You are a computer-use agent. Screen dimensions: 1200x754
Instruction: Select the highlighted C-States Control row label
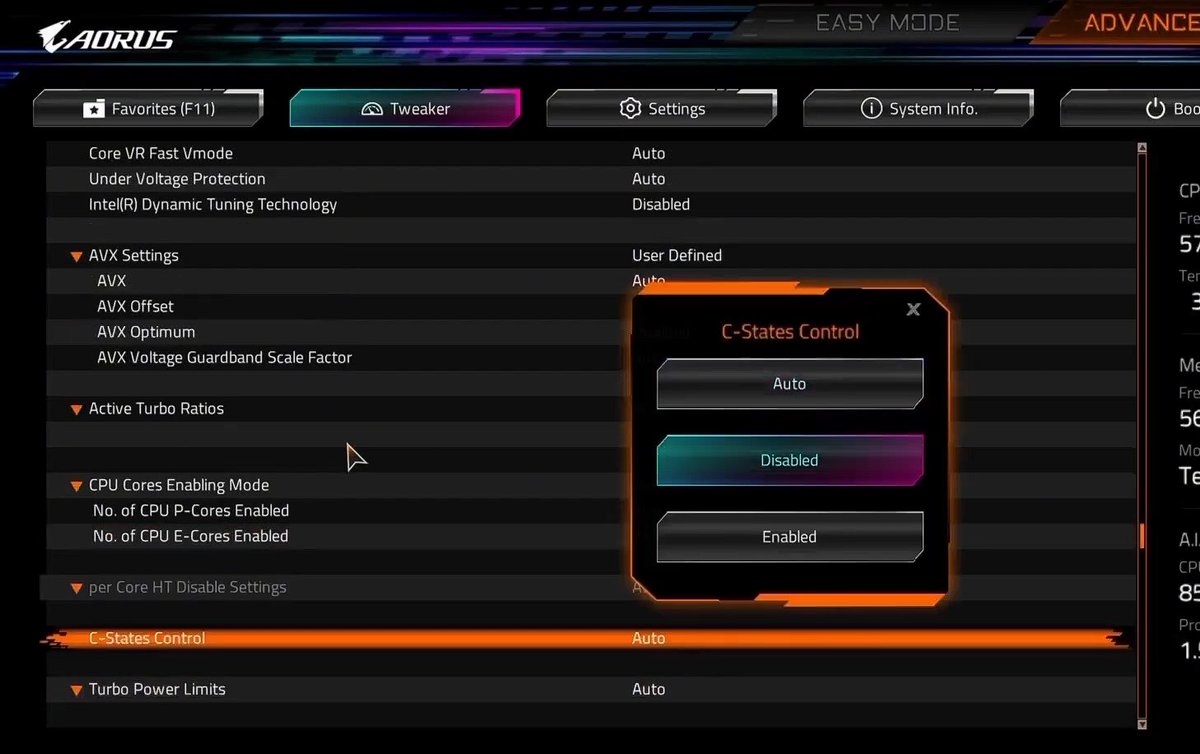pyautogui.click(x=147, y=638)
